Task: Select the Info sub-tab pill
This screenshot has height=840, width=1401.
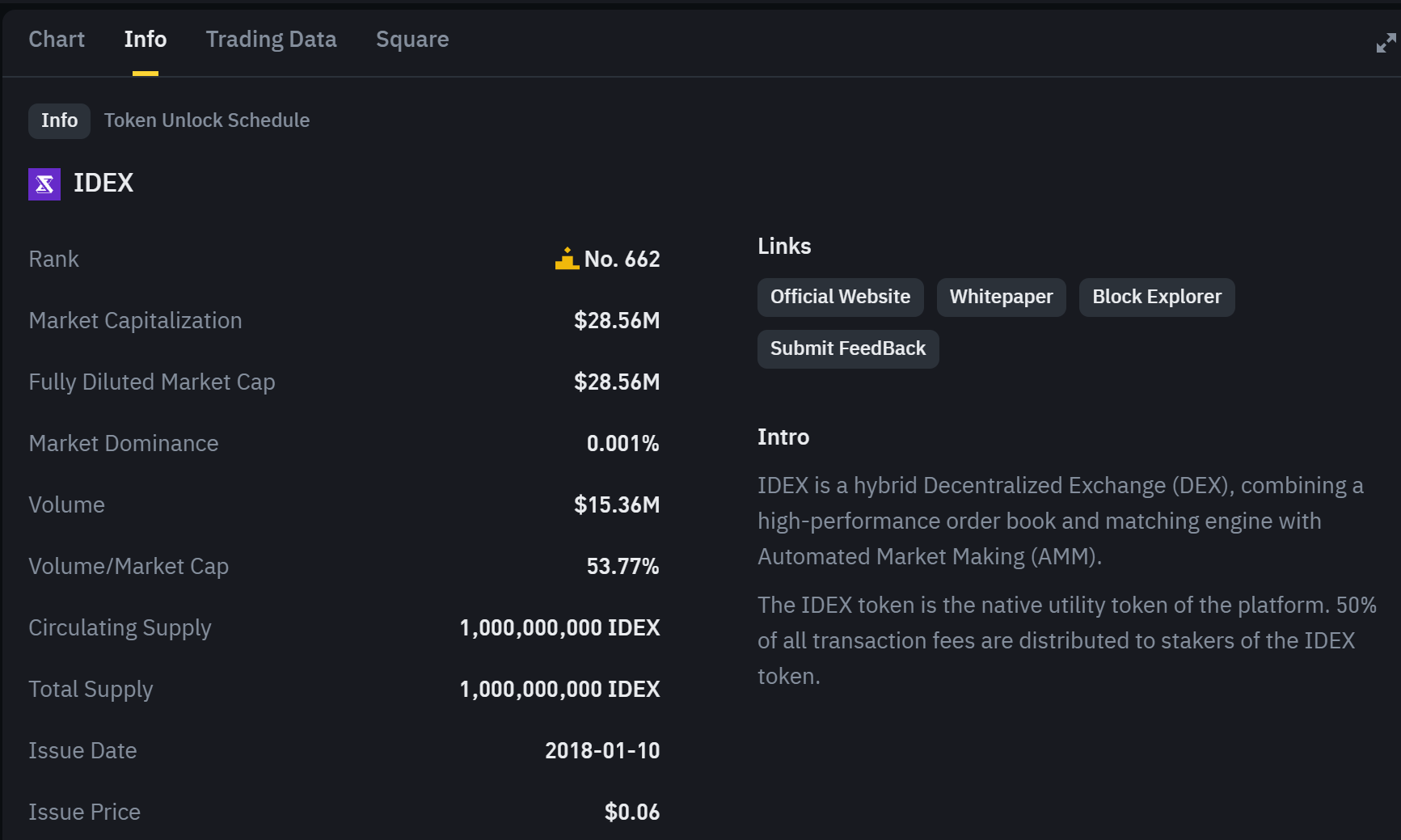Action: click(59, 120)
